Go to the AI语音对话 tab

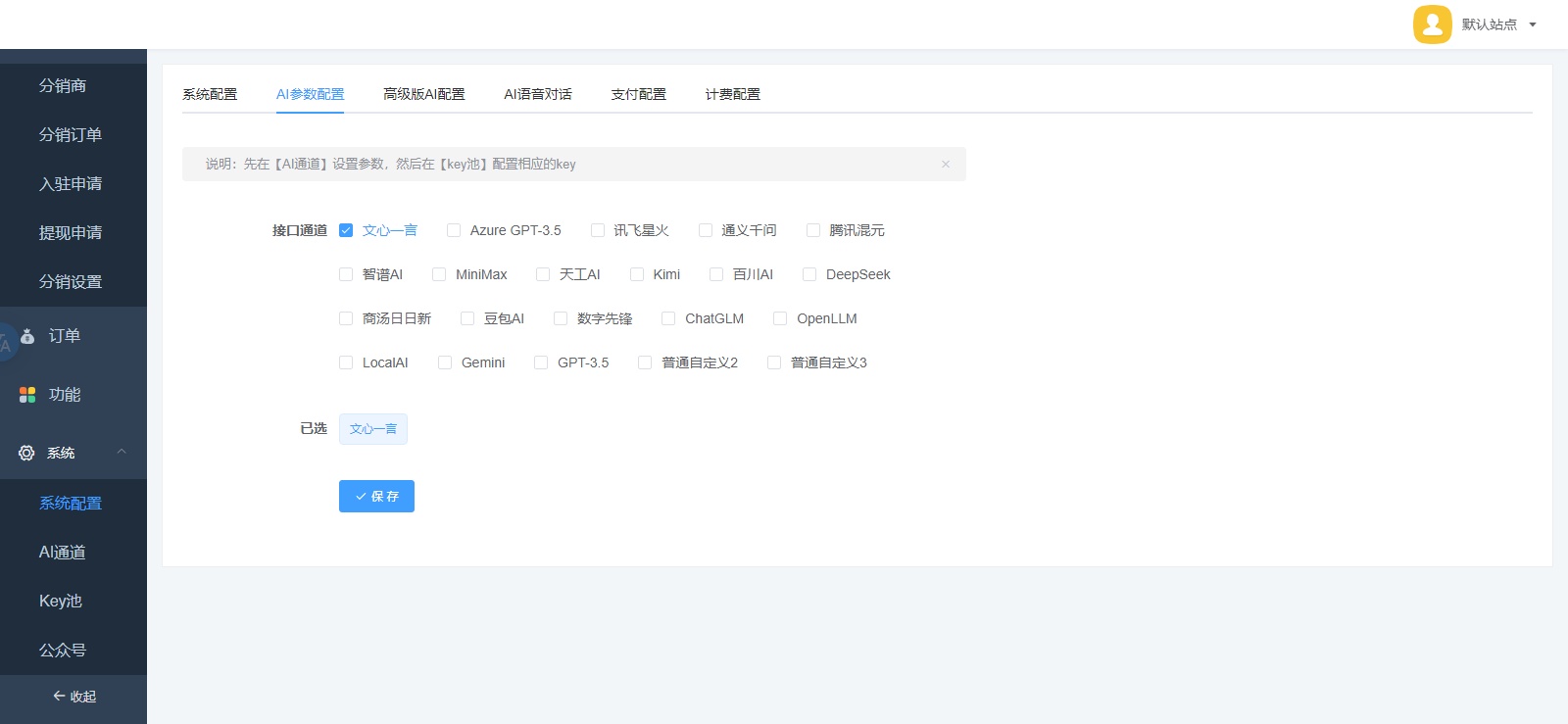click(x=538, y=94)
